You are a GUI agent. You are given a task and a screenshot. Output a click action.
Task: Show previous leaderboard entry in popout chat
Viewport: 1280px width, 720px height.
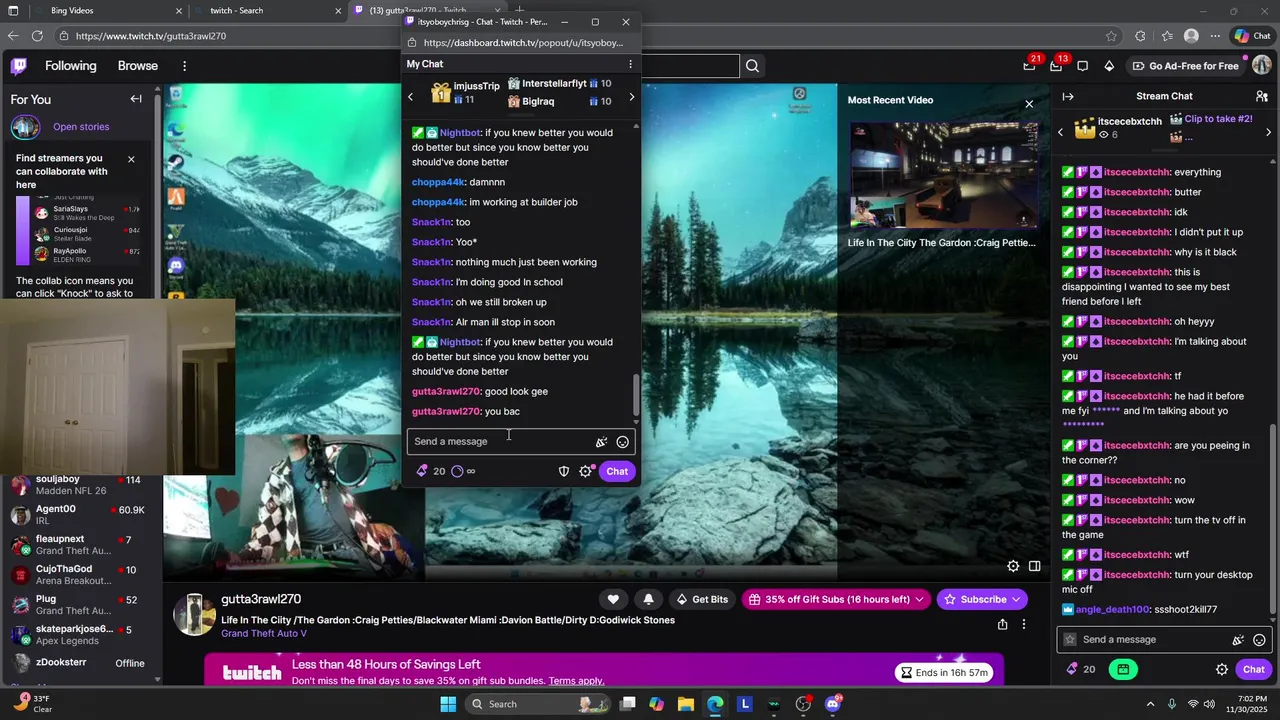(x=410, y=97)
